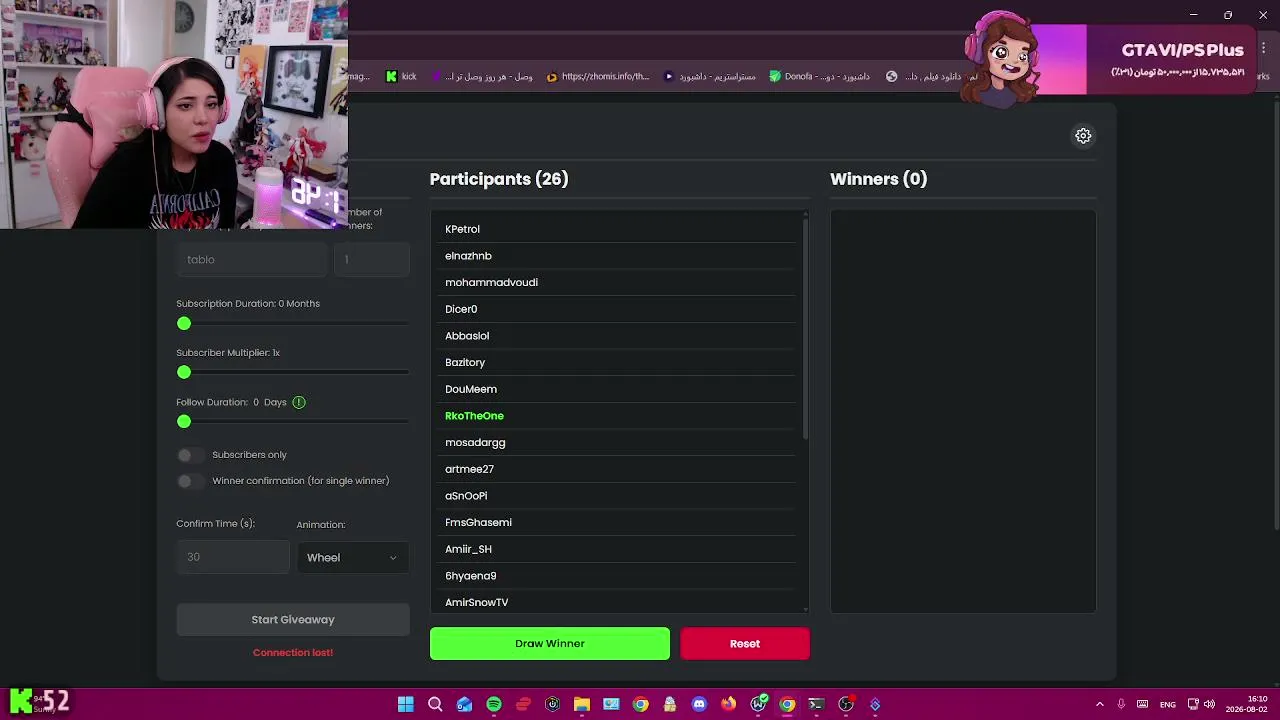Click the microphone tray icon
This screenshot has height=720, width=1280.
pyautogui.click(x=1121, y=704)
